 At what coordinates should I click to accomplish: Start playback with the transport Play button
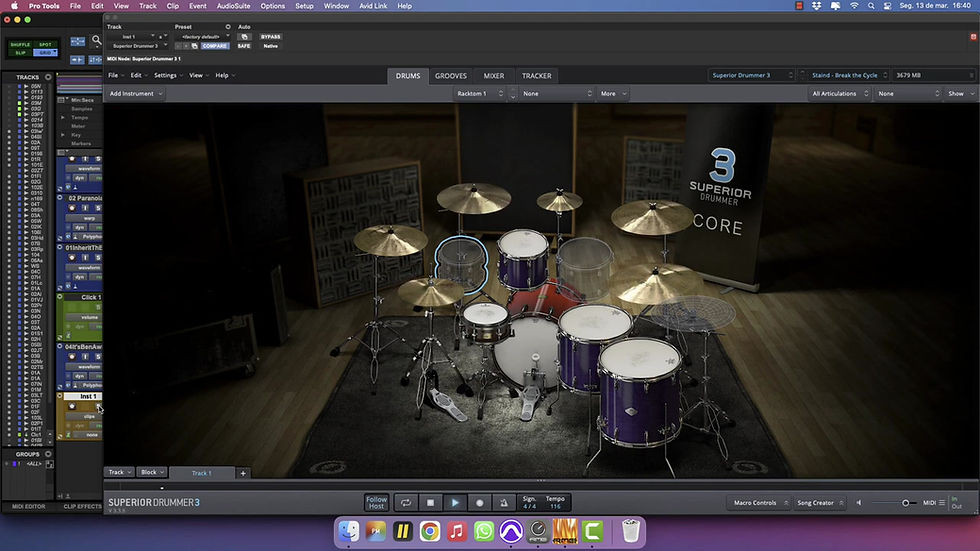(455, 502)
